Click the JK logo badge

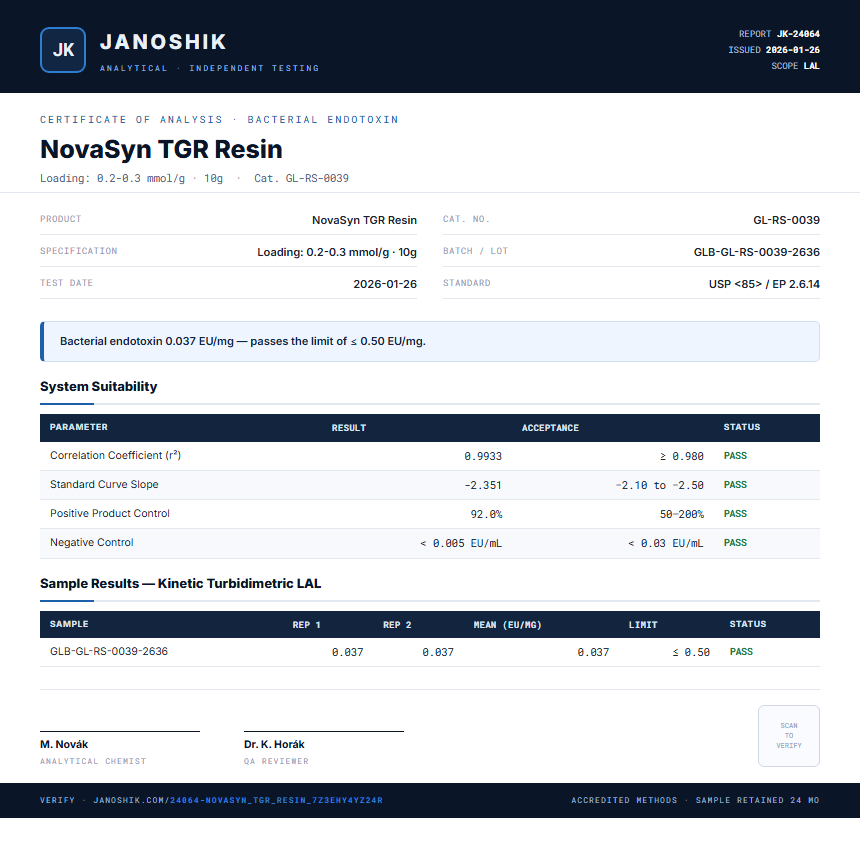tap(63, 50)
